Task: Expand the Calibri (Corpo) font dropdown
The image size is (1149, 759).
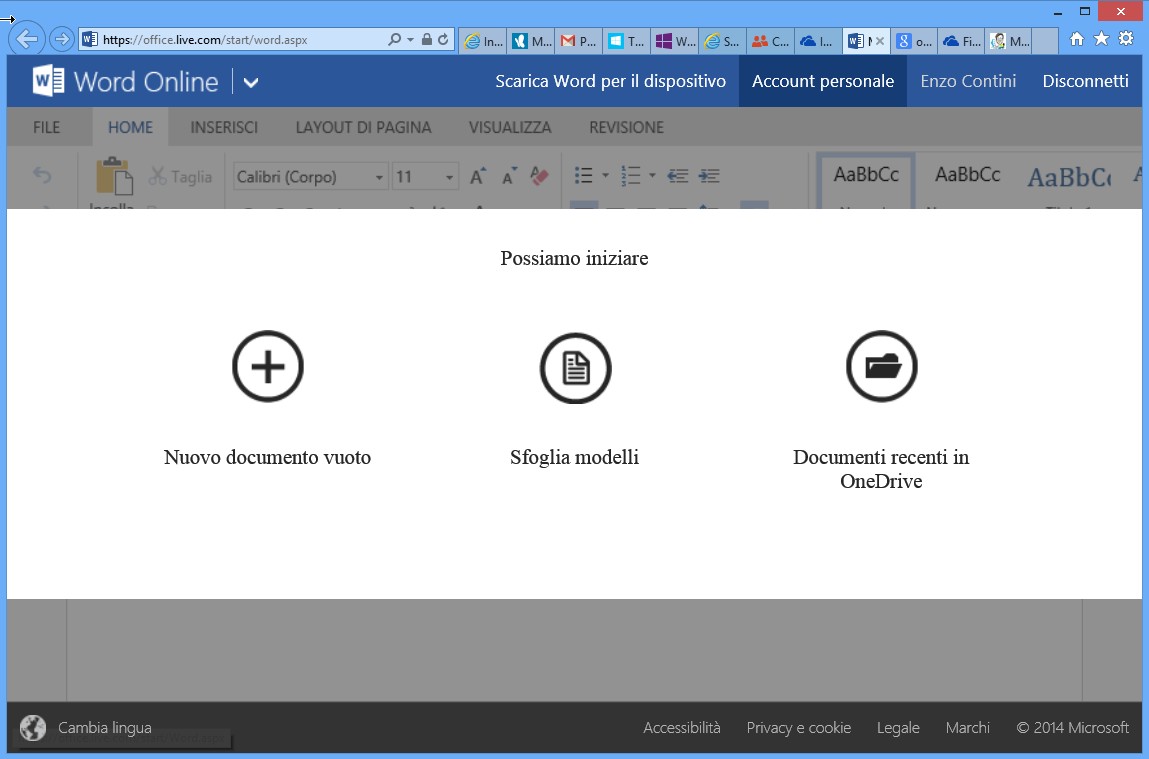Action: (x=380, y=178)
